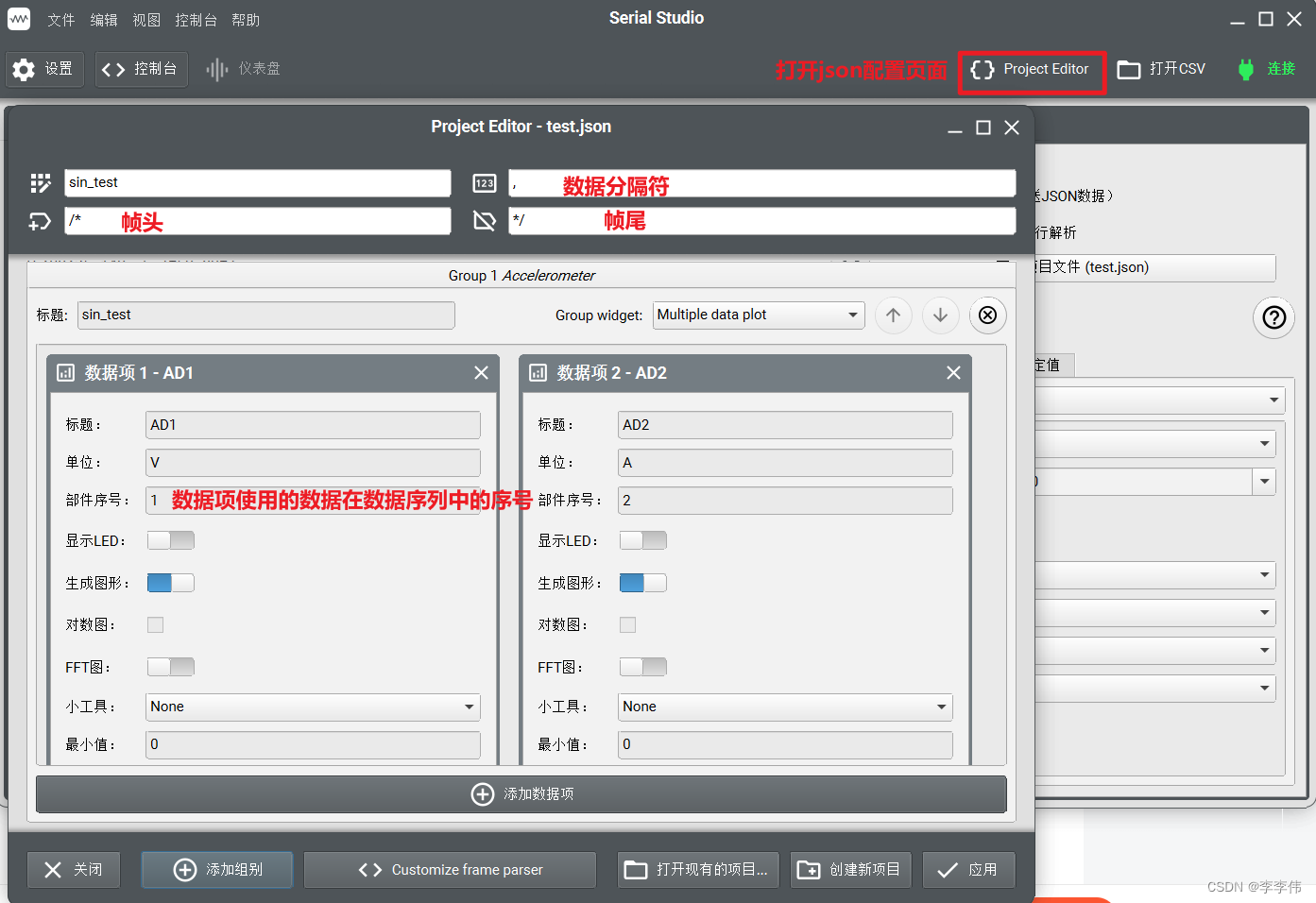Image resolution: width=1316 pixels, height=903 pixels.
Task: Open the 打开CSV toolbar icon
Action: (x=1161, y=68)
